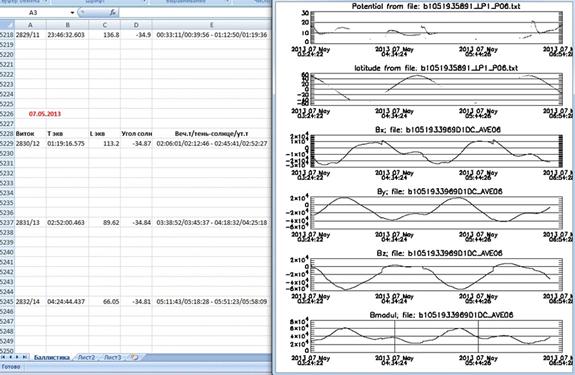Screen dimensions: 575x375
Task: Click the previous sheet navigation arrow
Action: (x=11, y=357)
